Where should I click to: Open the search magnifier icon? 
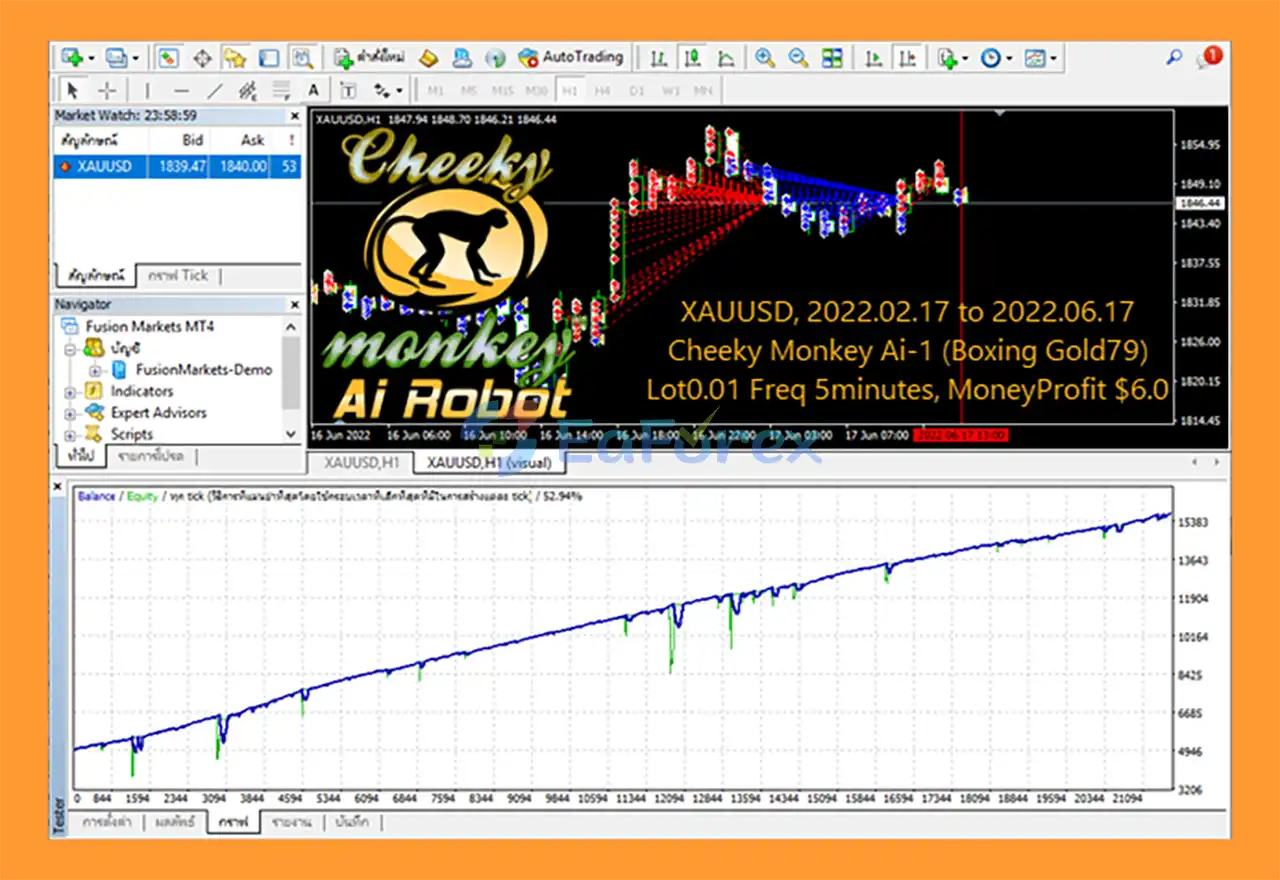(x=1174, y=57)
